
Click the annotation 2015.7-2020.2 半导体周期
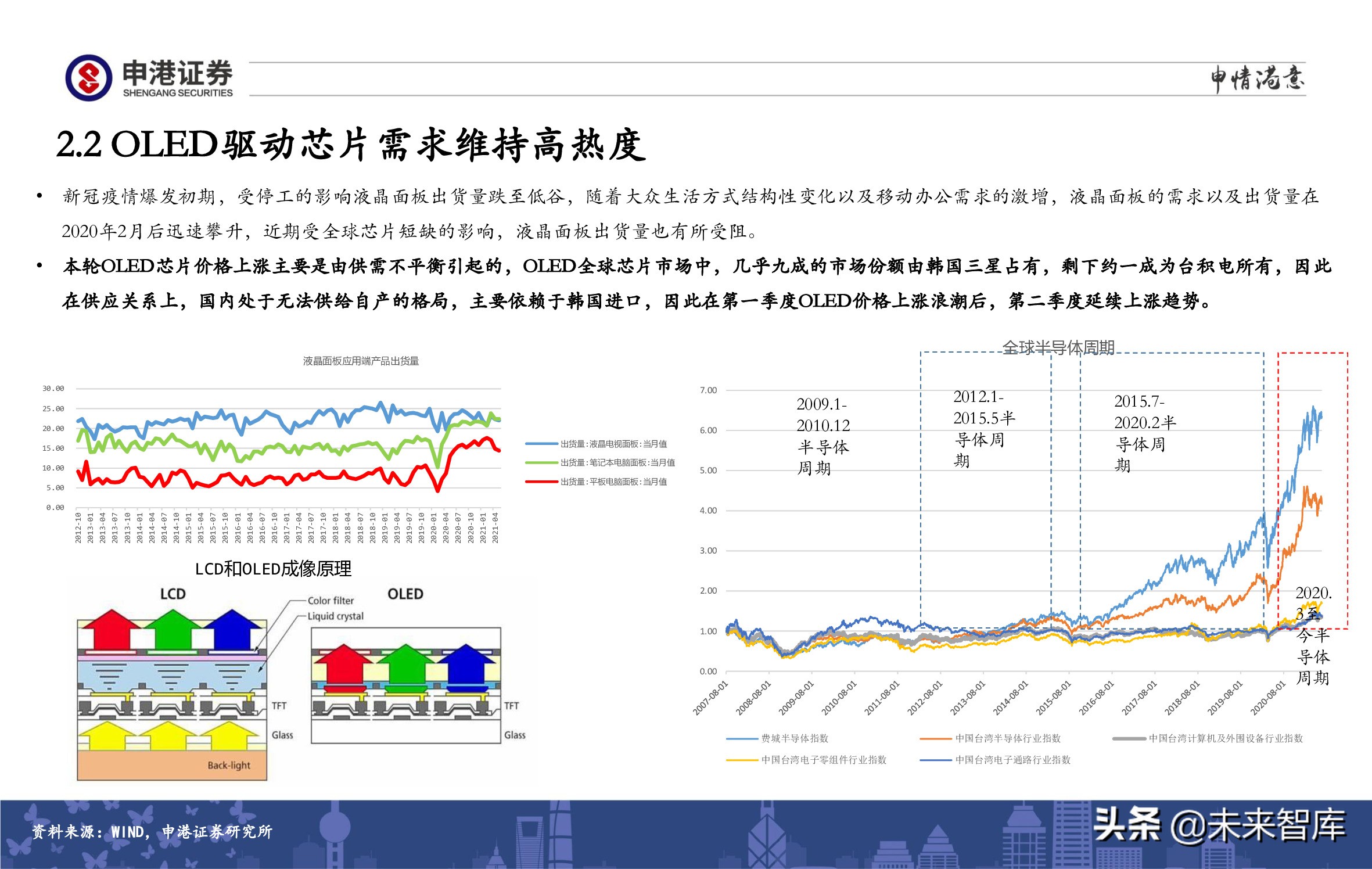(x=1144, y=433)
